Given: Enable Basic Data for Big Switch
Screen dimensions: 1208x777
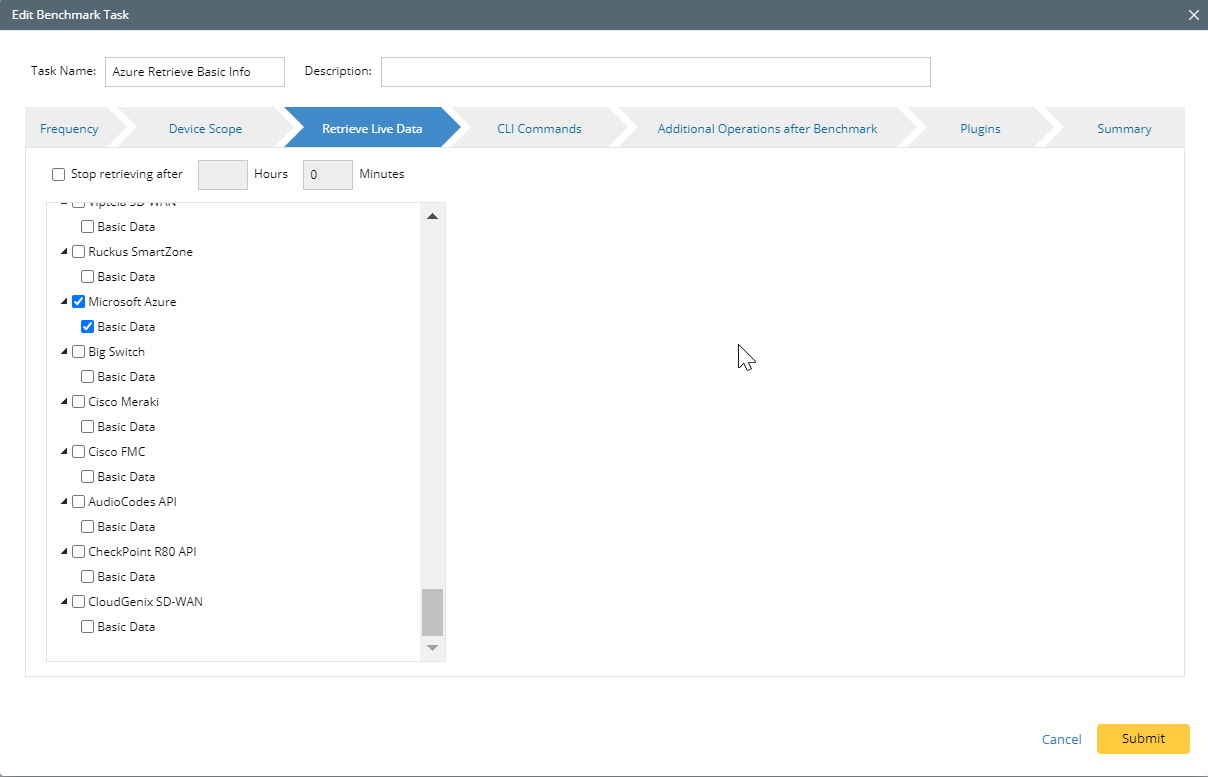Looking at the screenshot, I should (x=87, y=376).
